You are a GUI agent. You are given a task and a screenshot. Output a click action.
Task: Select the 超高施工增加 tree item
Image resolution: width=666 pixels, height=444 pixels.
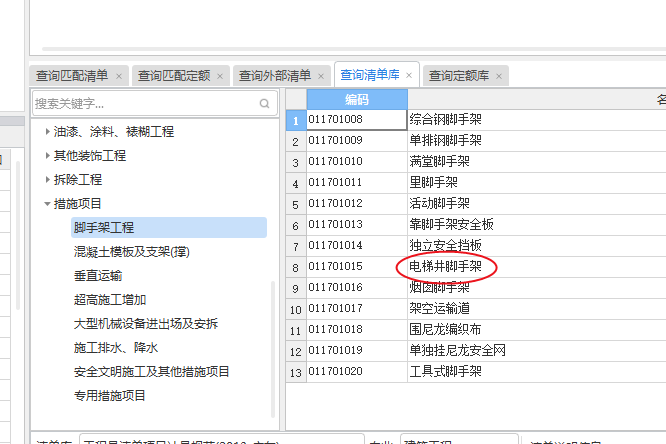[x=110, y=300]
